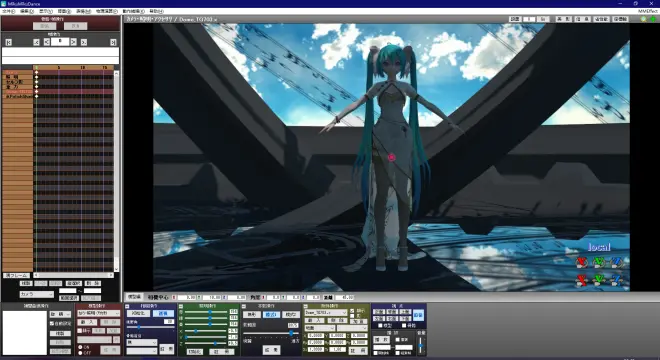The width and height of the screenshot is (660, 360).
Task: Click the timeline vertical scrollbar up arrow
Action: pos(116,73)
